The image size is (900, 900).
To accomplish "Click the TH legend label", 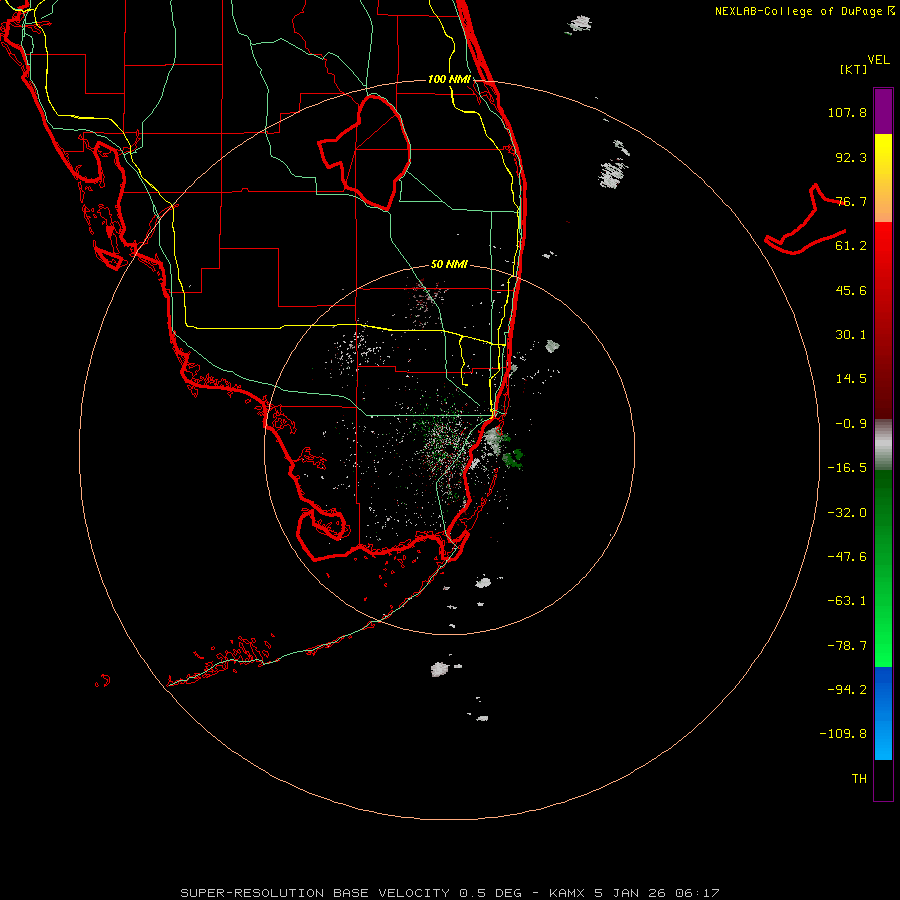I will 859,779.
